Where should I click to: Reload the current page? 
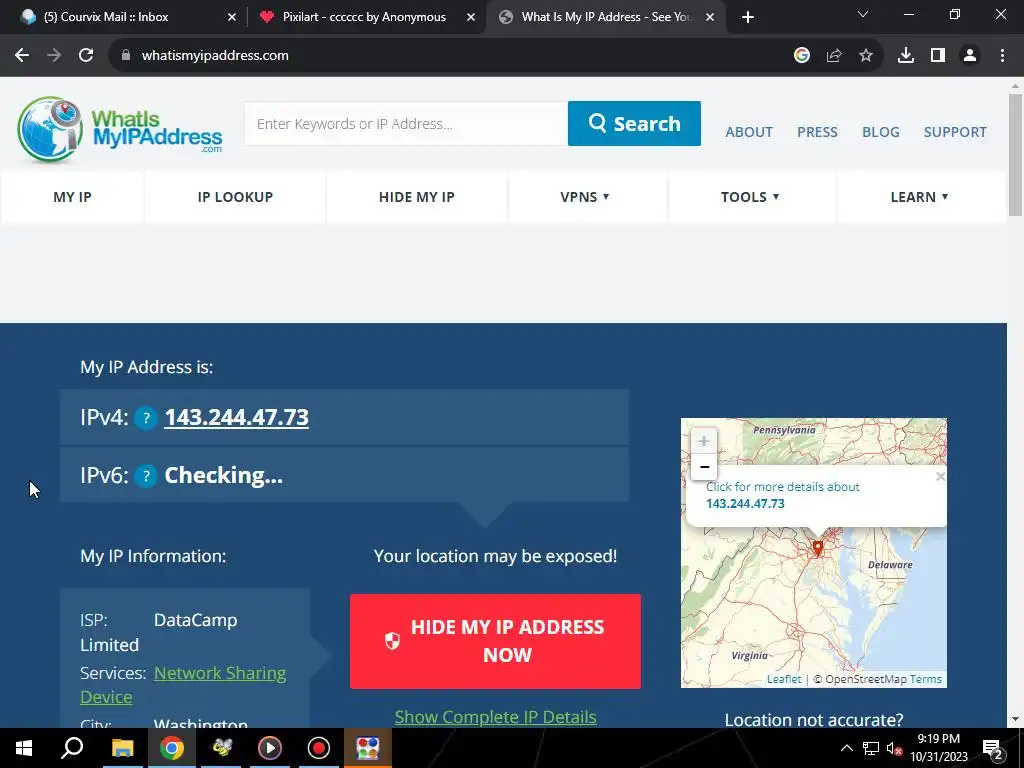86,56
